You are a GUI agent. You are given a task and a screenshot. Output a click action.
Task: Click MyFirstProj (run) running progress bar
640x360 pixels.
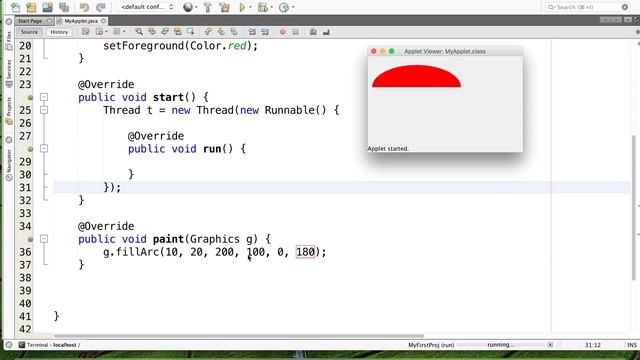point(501,345)
